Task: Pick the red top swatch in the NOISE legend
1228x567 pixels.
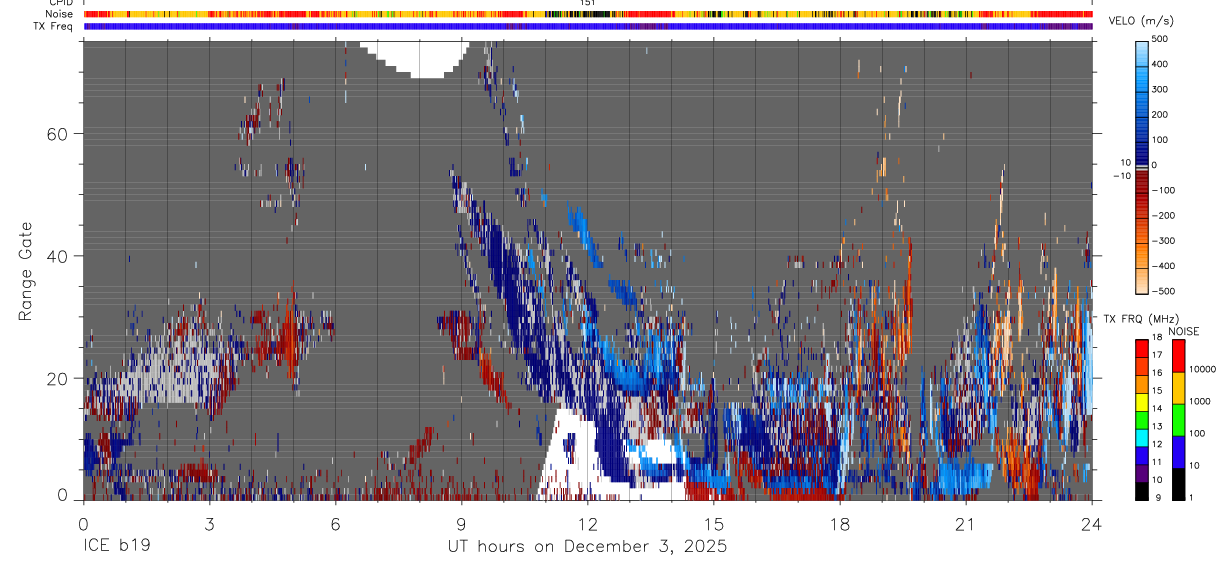Action: 1178,356
